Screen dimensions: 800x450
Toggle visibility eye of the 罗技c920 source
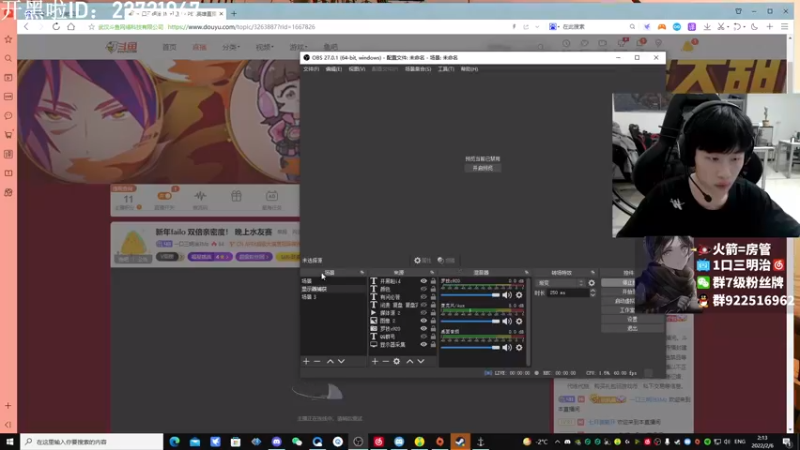click(x=423, y=329)
